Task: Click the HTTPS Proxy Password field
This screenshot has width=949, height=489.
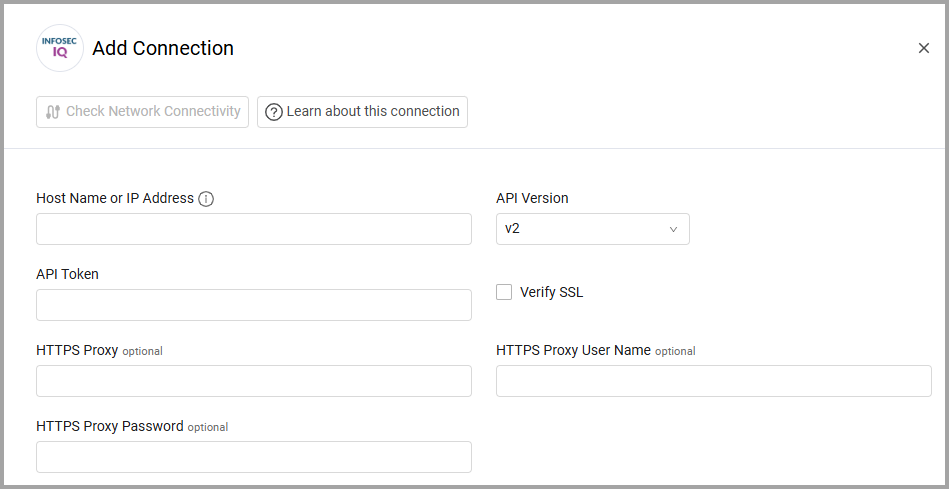Action: (x=253, y=457)
